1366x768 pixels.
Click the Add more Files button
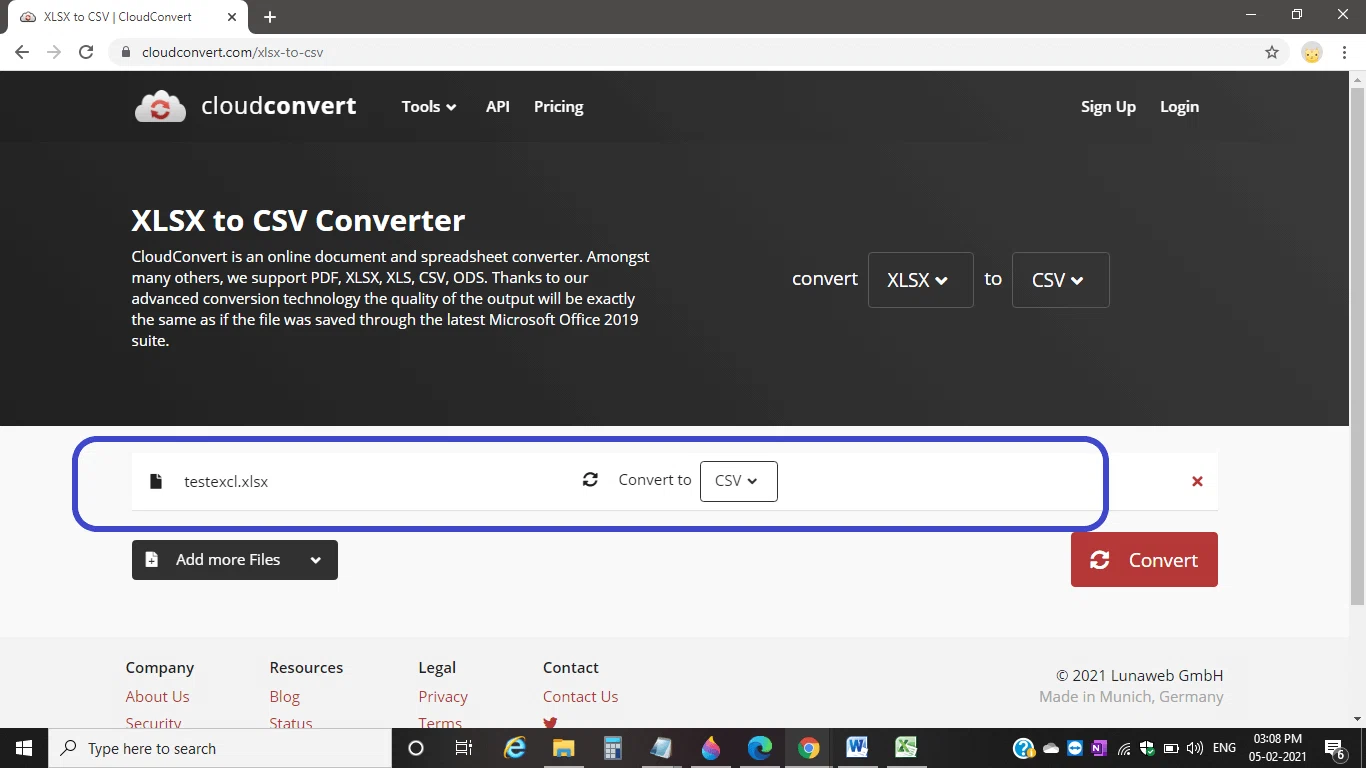[235, 560]
